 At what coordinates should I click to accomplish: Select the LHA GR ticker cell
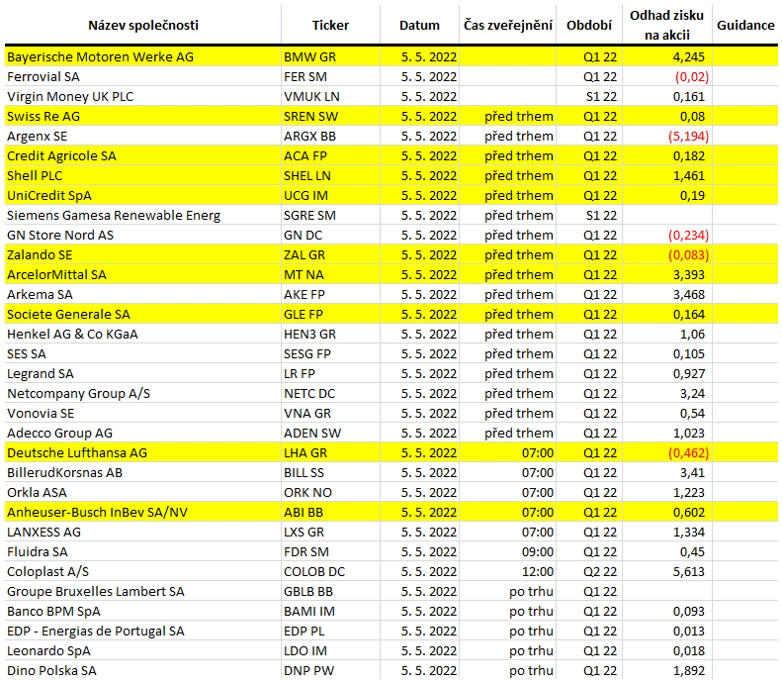[331, 453]
